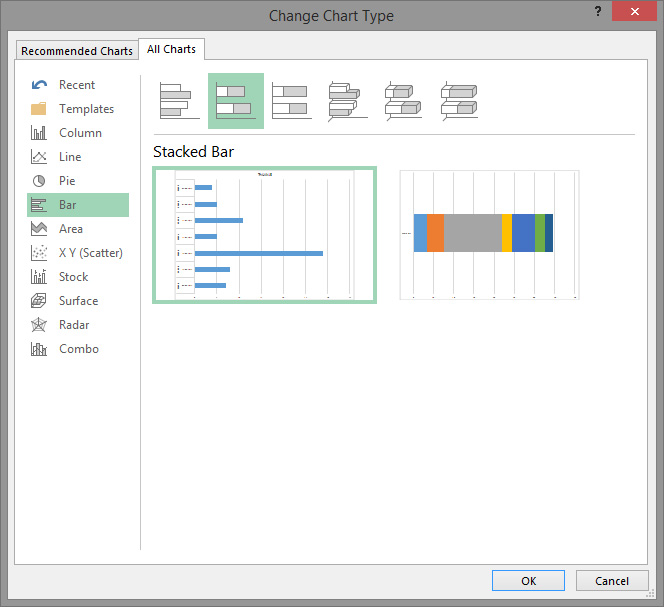Select the Column chart category
The width and height of the screenshot is (664, 607).
point(80,133)
